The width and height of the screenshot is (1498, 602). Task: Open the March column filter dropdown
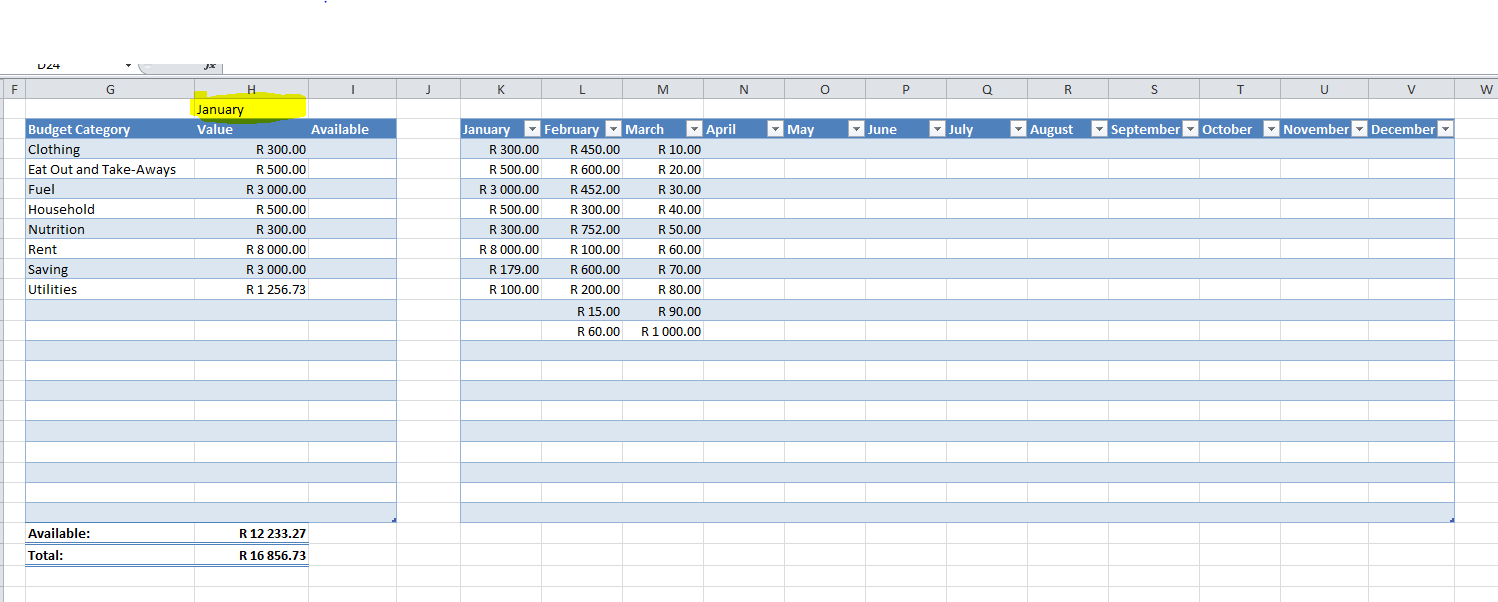[x=693, y=129]
